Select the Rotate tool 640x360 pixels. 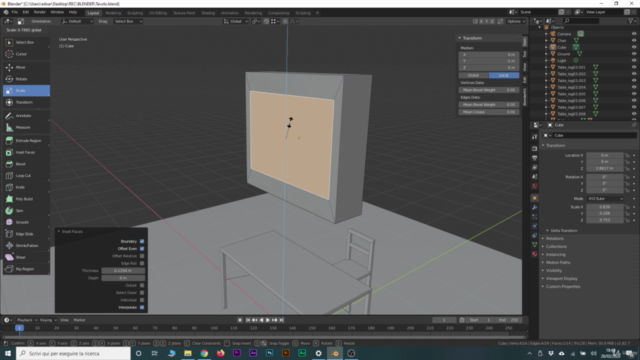[26, 79]
